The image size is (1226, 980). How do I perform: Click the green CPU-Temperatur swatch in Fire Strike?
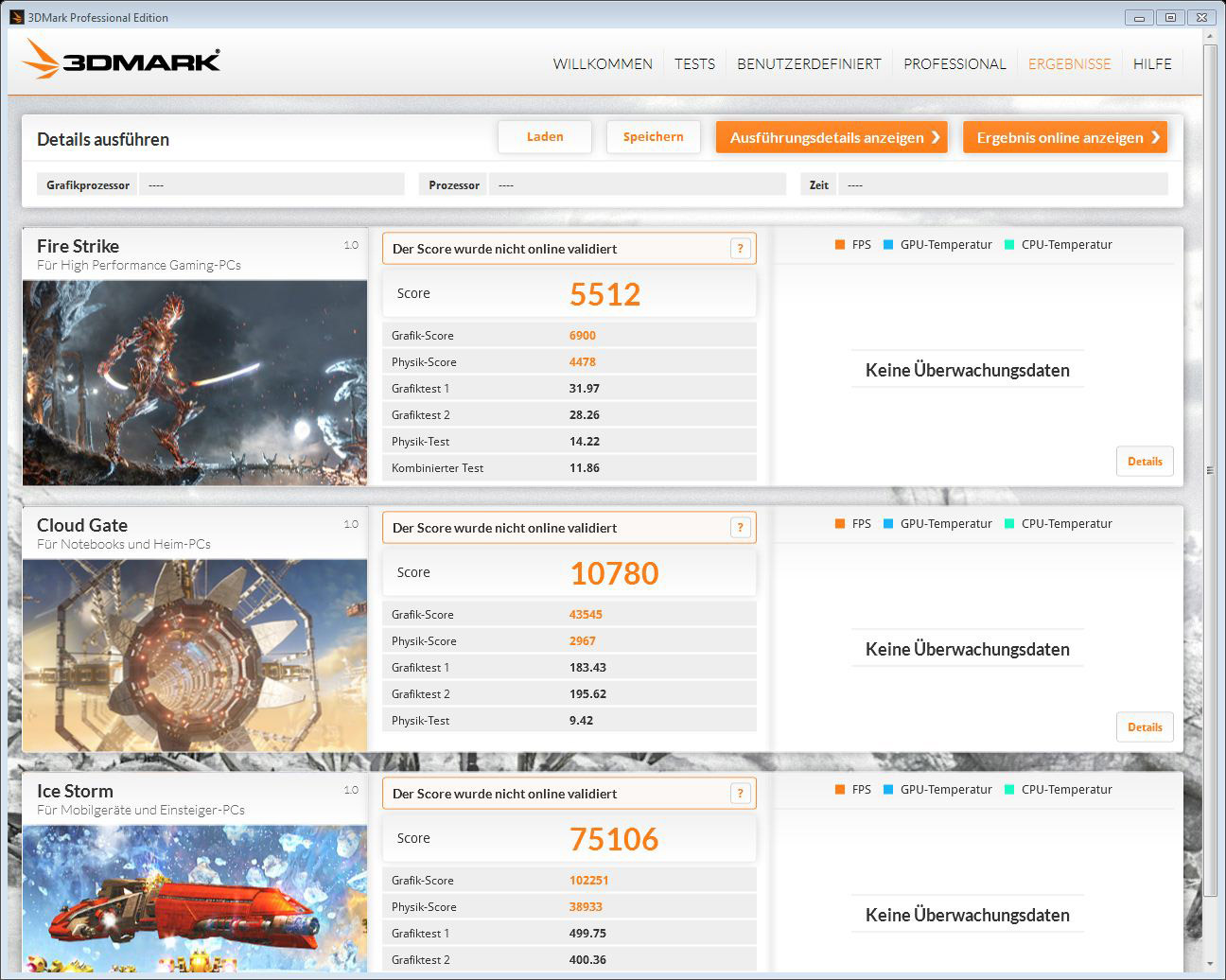coord(1009,245)
